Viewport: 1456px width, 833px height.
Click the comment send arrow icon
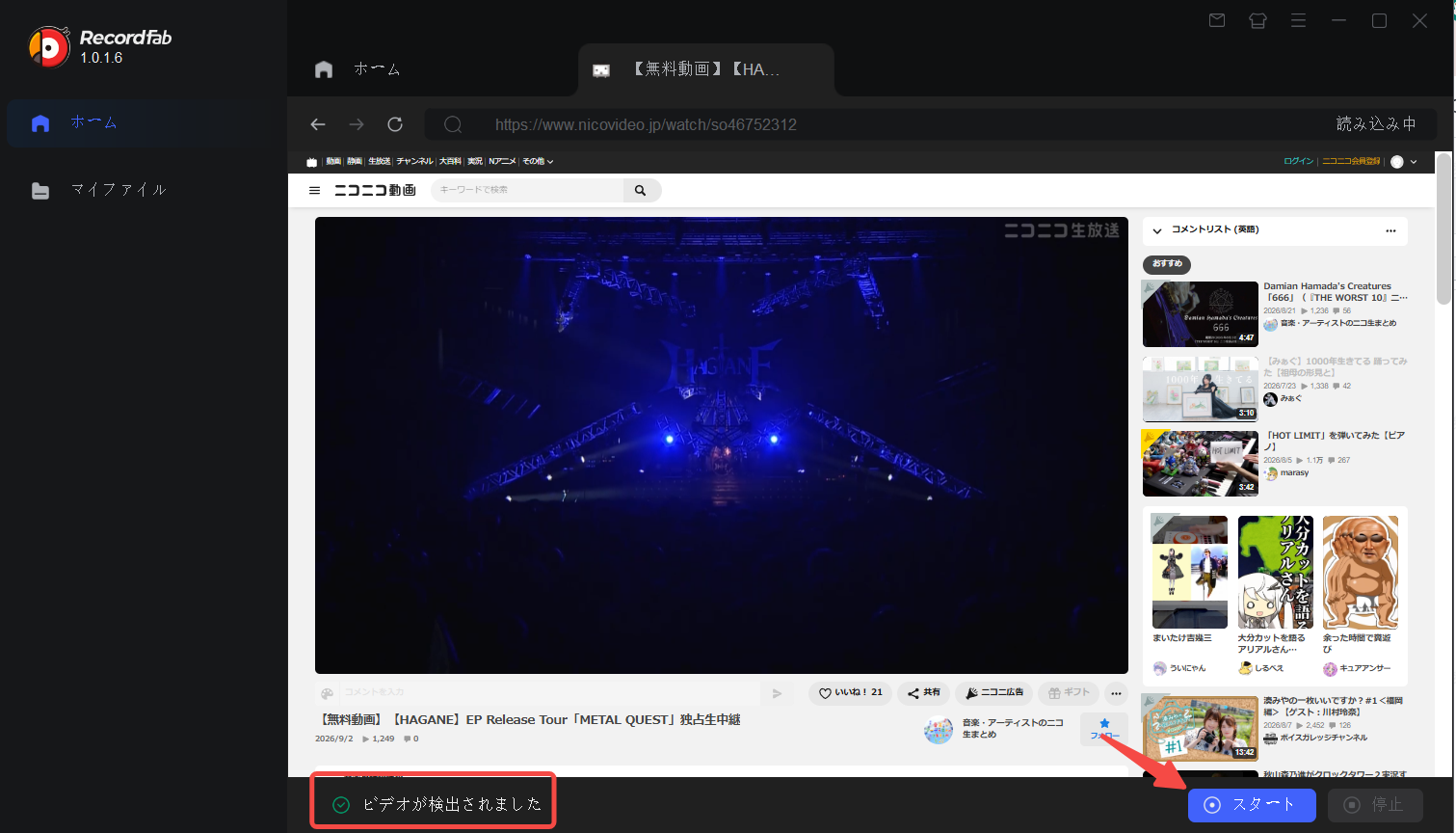(x=778, y=693)
